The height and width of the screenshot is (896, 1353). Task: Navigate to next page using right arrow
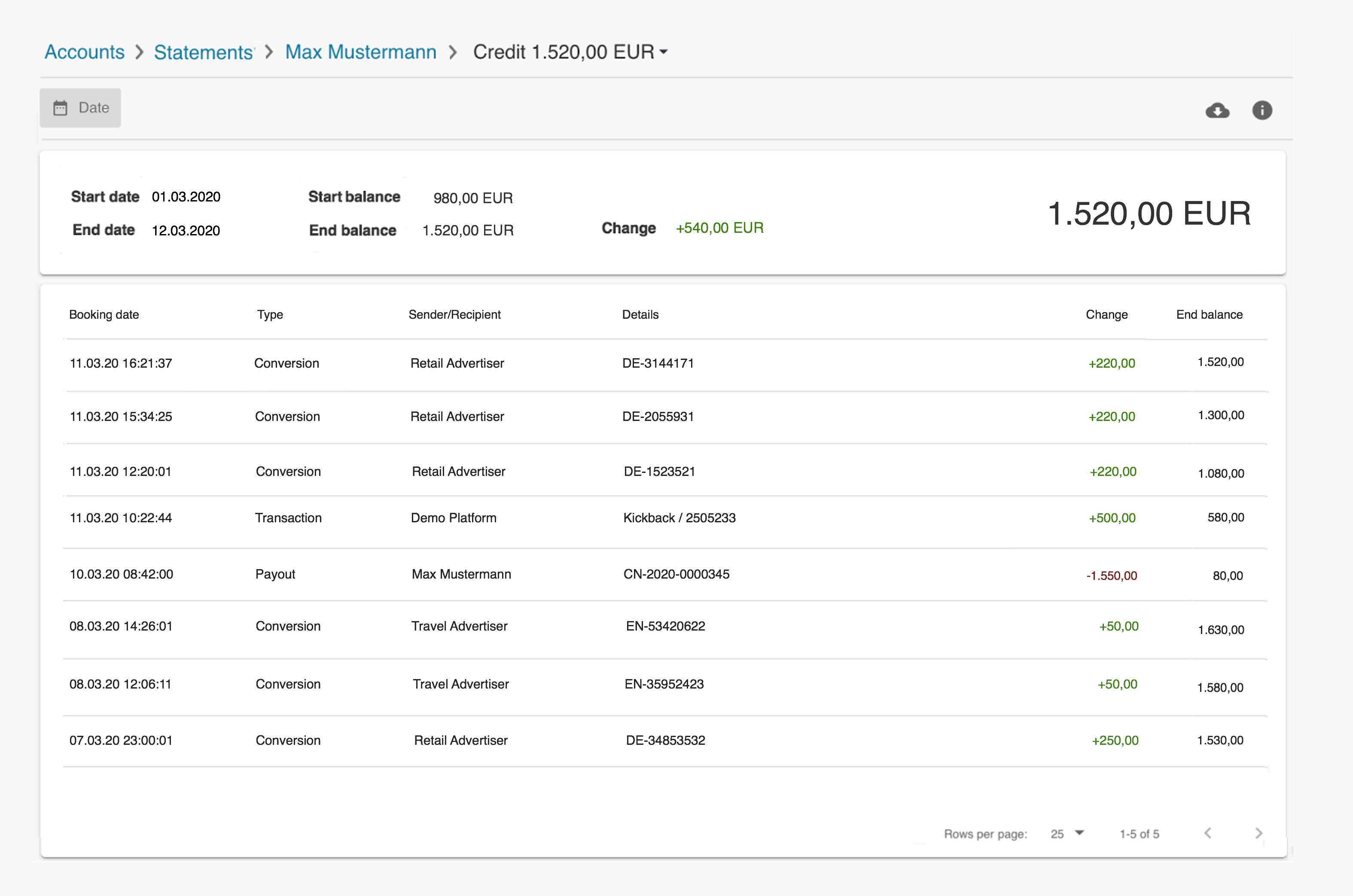pyautogui.click(x=1259, y=828)
